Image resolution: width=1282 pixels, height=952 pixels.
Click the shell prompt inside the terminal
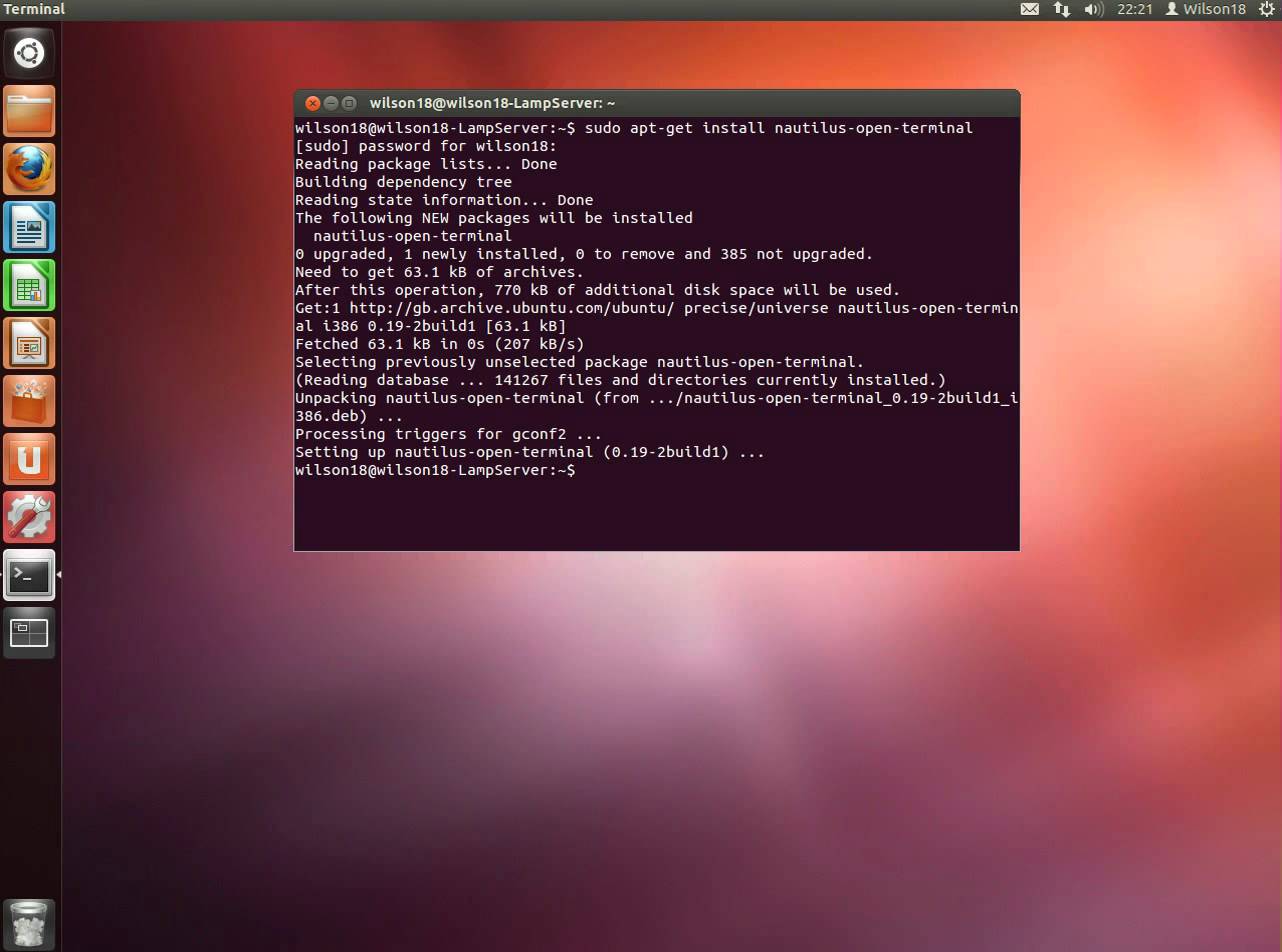tap(435, 470)
